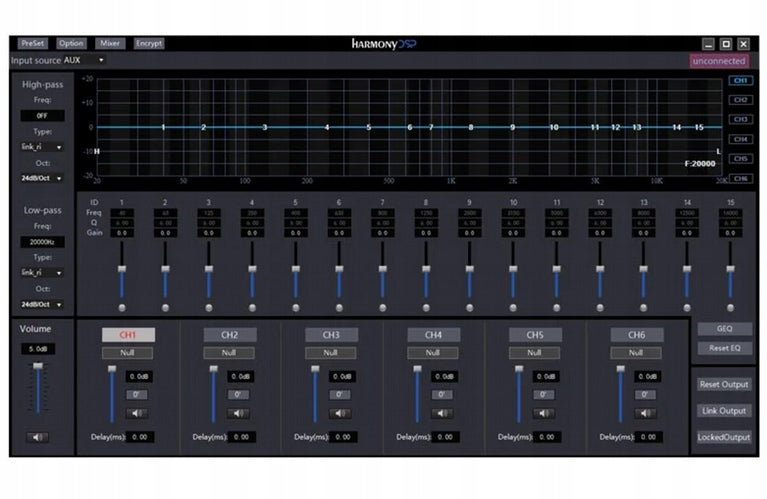Click the CH2 Delay(ms) input field
The width and height of the screenshot is (767, 499).
pyautogui.click(x=242, y=437)
